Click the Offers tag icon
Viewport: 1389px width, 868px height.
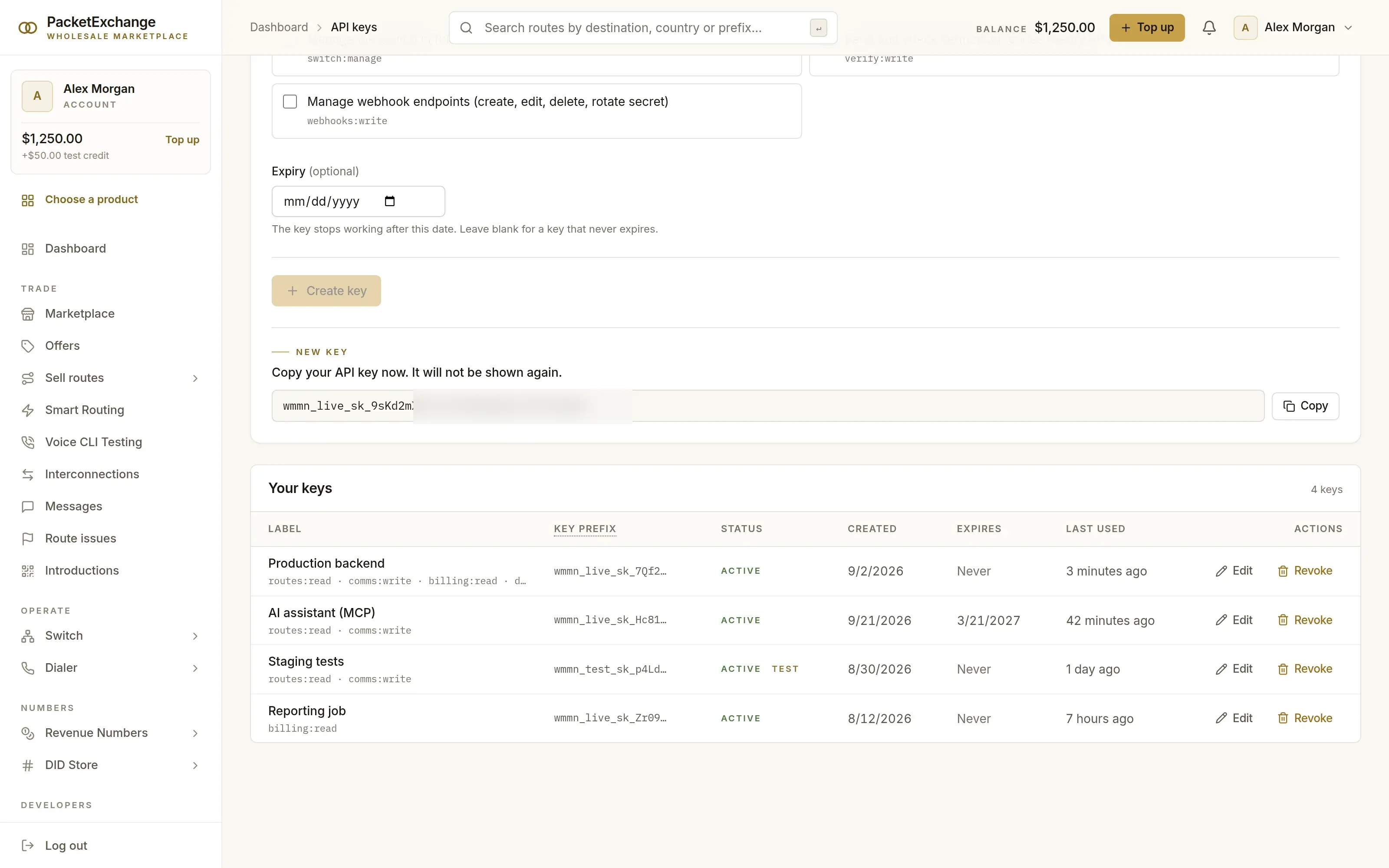[x=27, y=346]
